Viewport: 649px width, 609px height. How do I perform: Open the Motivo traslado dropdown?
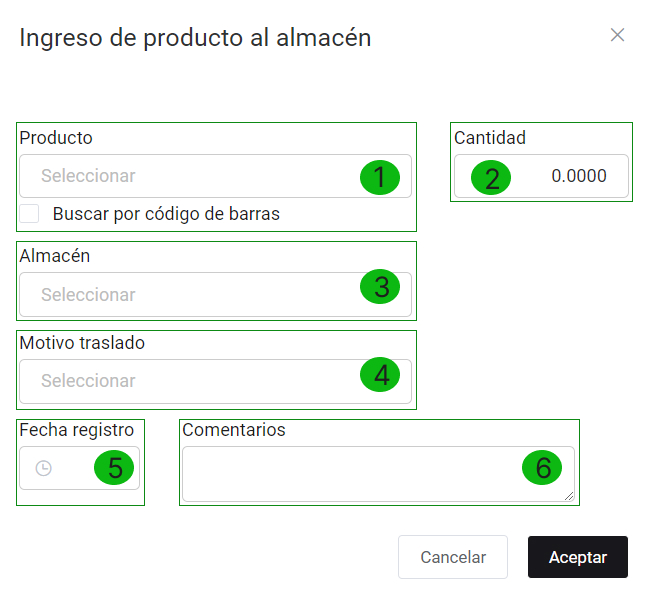coord(190,381)
